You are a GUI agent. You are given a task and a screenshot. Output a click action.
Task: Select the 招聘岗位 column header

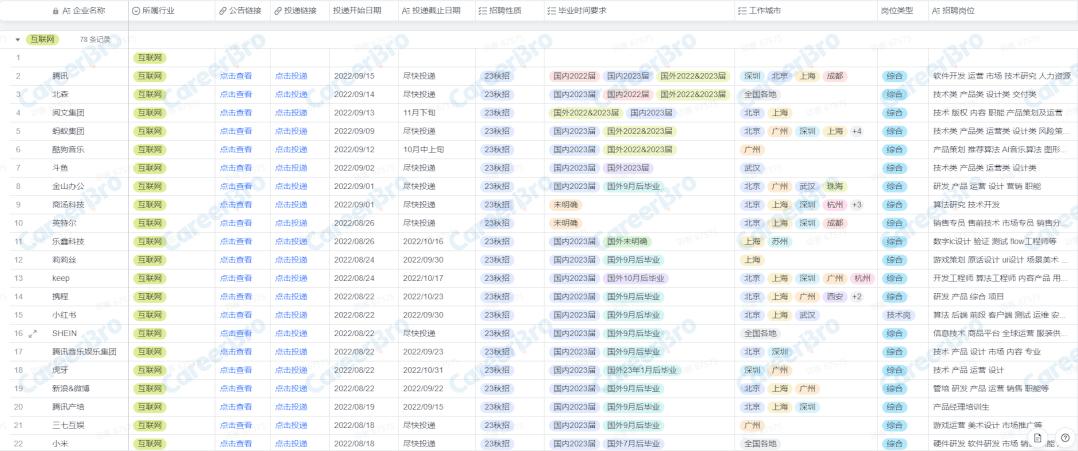coord(958,11)
